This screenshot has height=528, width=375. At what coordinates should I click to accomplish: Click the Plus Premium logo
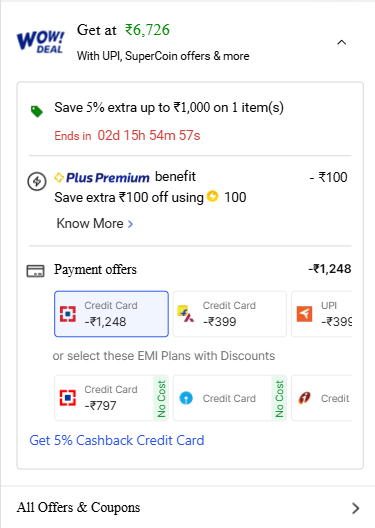click(x=102, y=177)
